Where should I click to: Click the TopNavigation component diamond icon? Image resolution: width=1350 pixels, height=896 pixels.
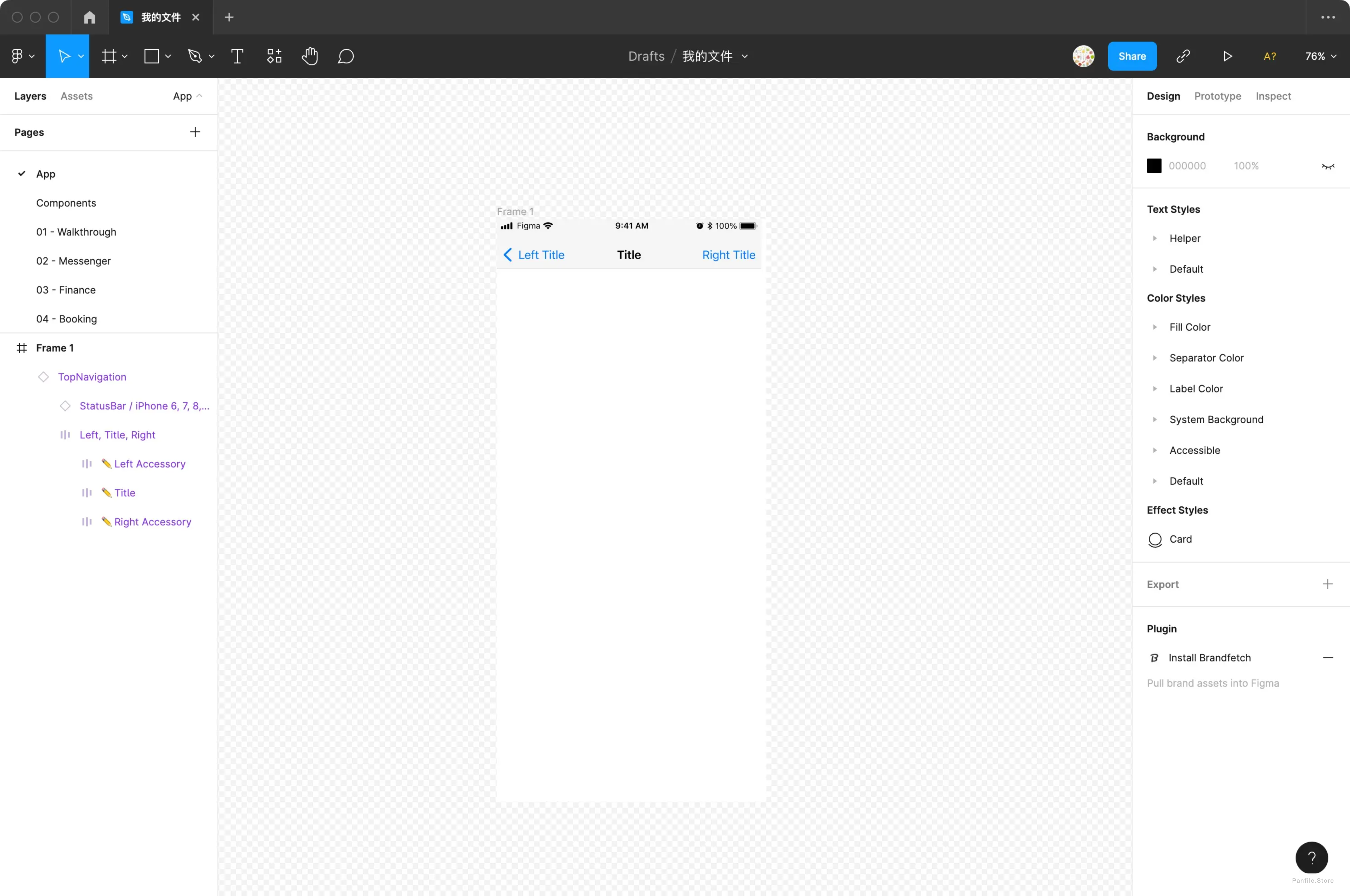43,377
